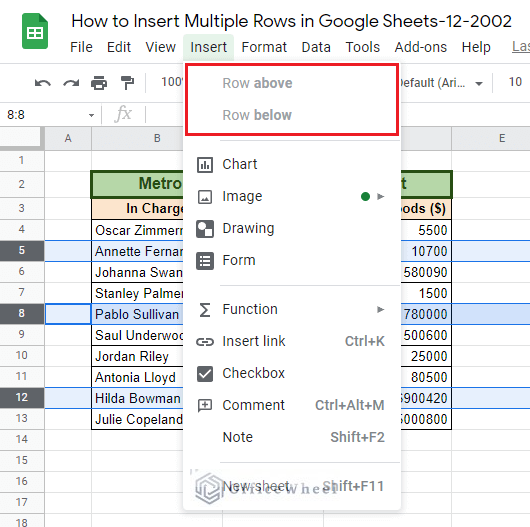530x527 pixels.
Task: Select Drawing menu entry
Action: [291, 229]
